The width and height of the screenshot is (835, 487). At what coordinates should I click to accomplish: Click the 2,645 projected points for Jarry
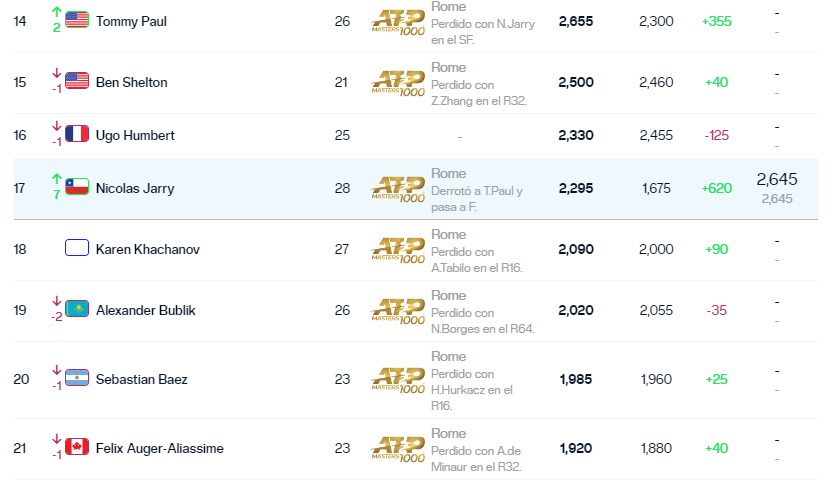(777, 179)
